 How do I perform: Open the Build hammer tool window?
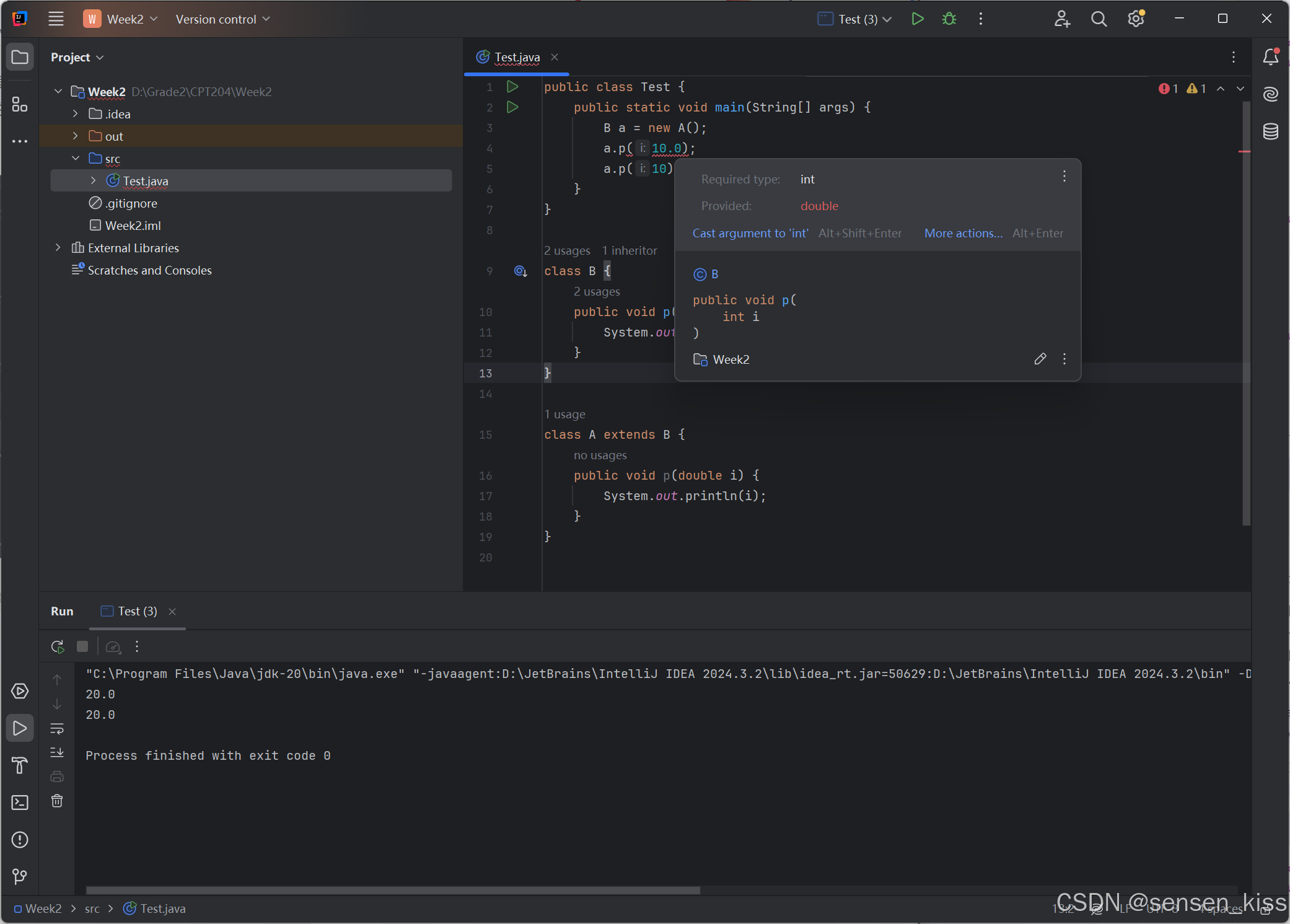(20, 765)
